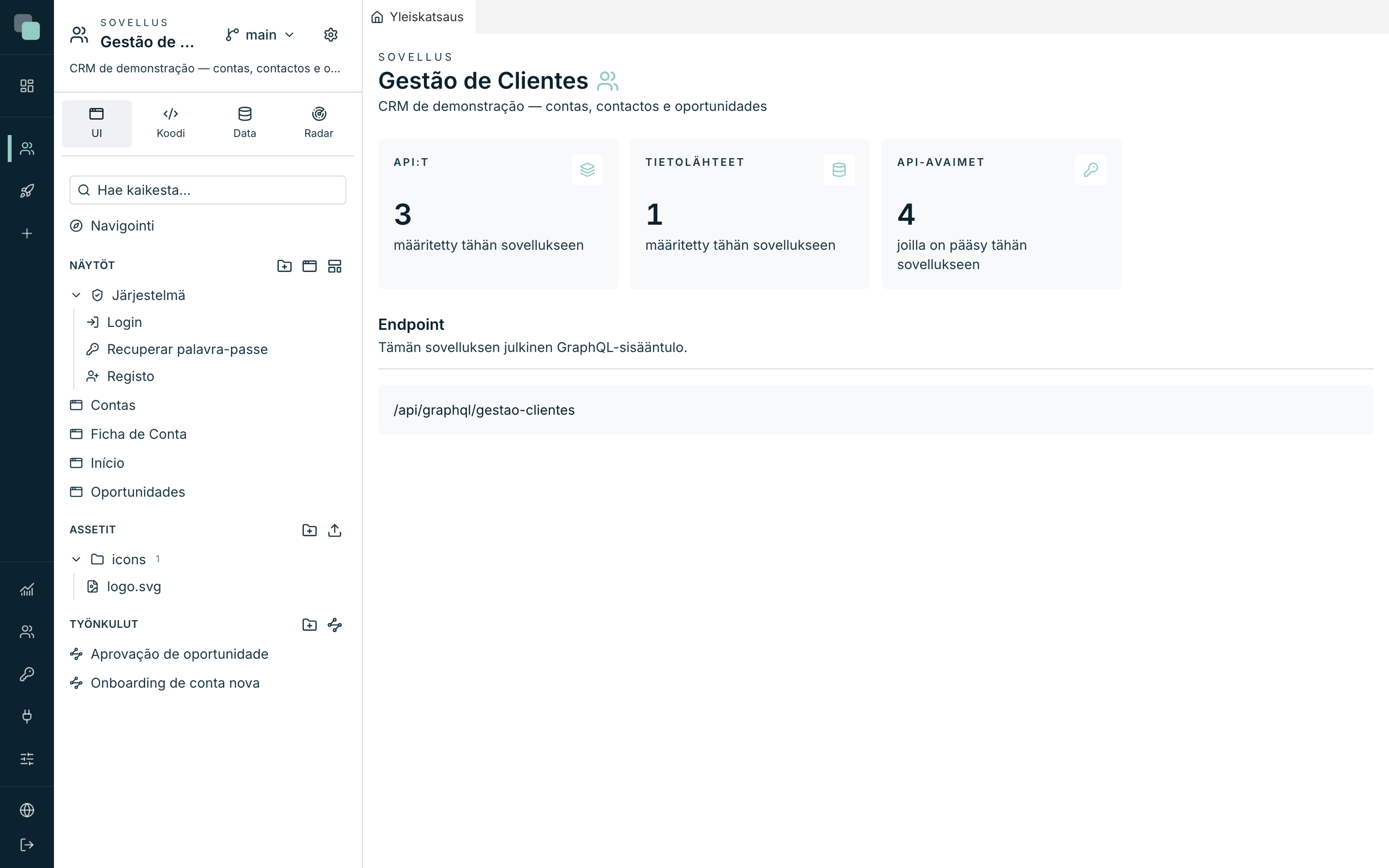
Task: Upload asset icon in Assetit section
Action: tap(335, 530)
